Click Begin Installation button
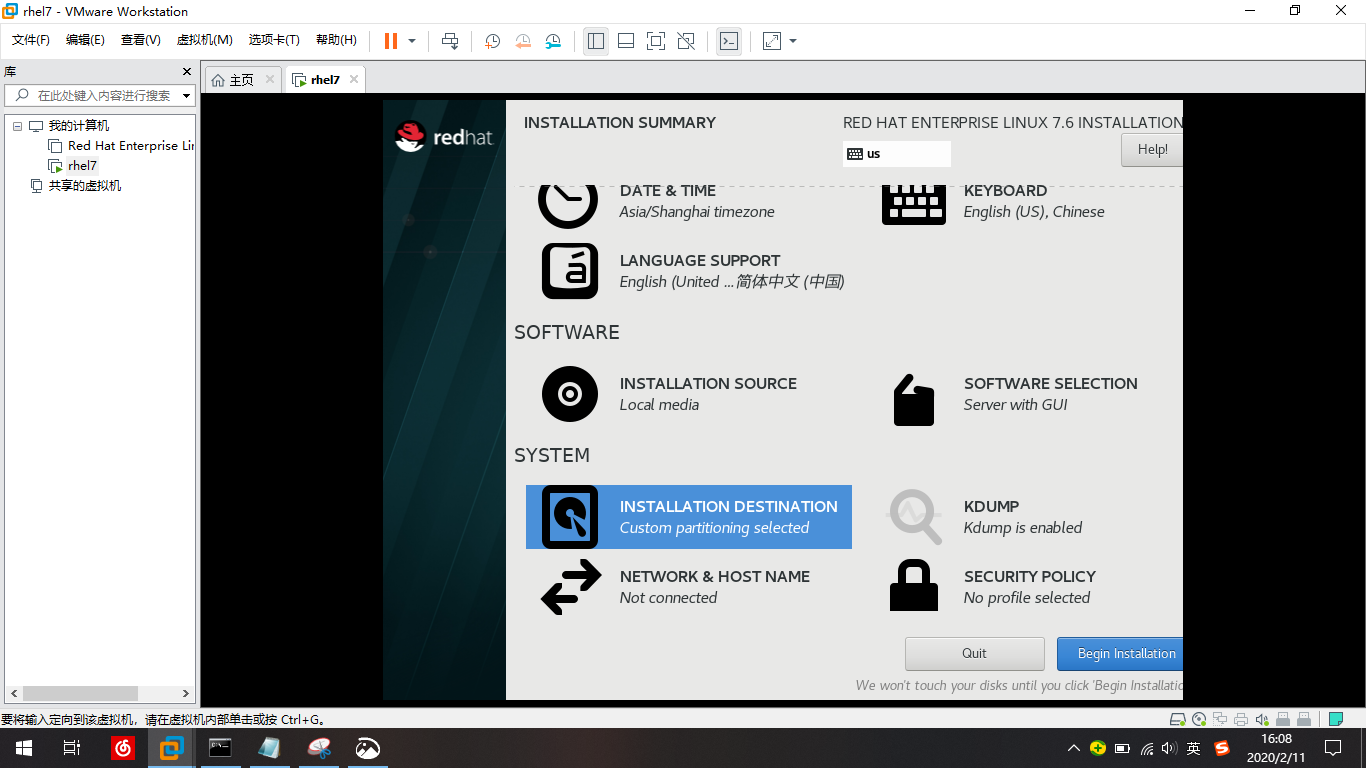 coord(1120,654)
